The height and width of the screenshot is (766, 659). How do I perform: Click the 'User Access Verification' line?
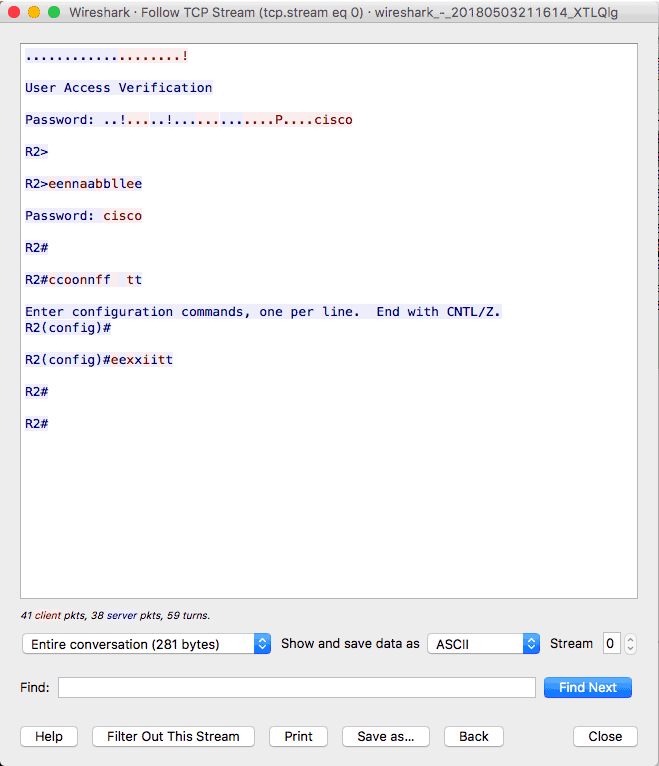(x=119, y=88)
